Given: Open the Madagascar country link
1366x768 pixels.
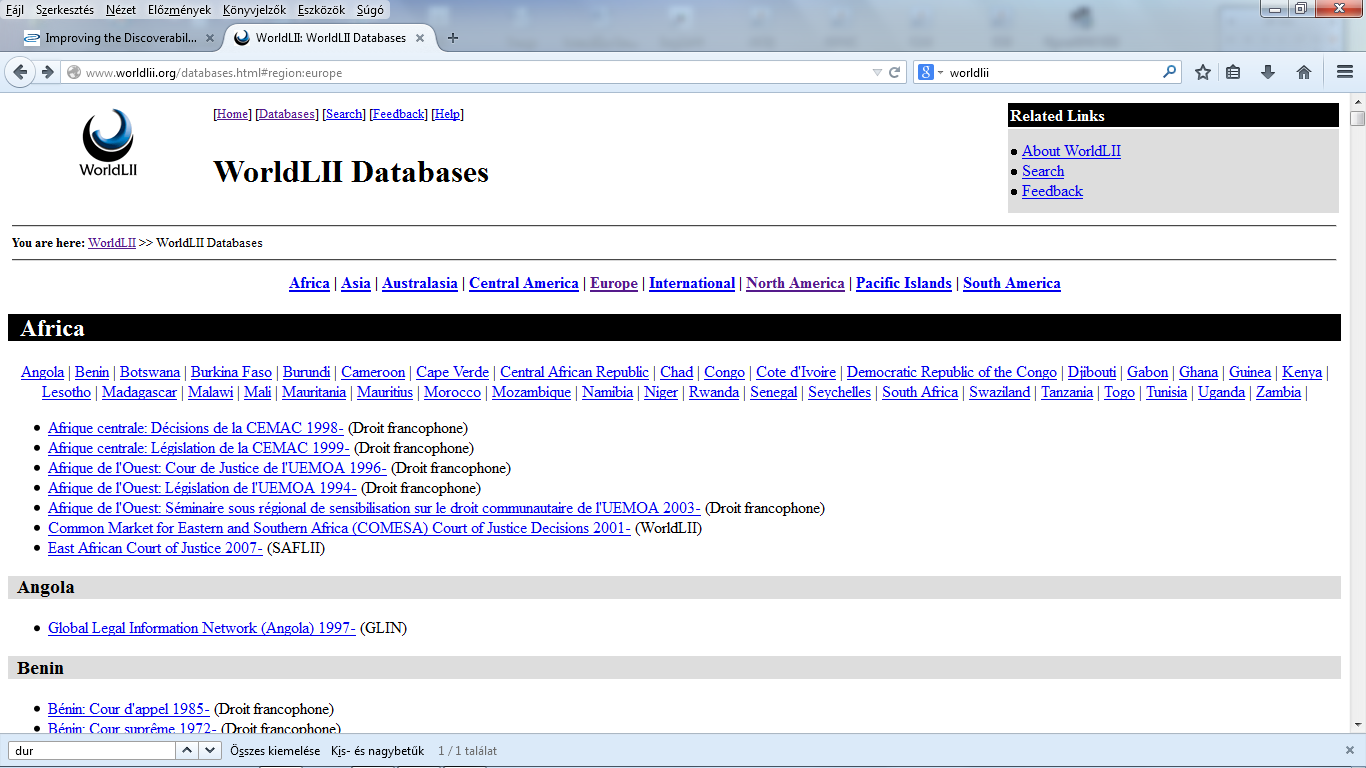Looking at the screenshot, I should [x=139, y=392].
